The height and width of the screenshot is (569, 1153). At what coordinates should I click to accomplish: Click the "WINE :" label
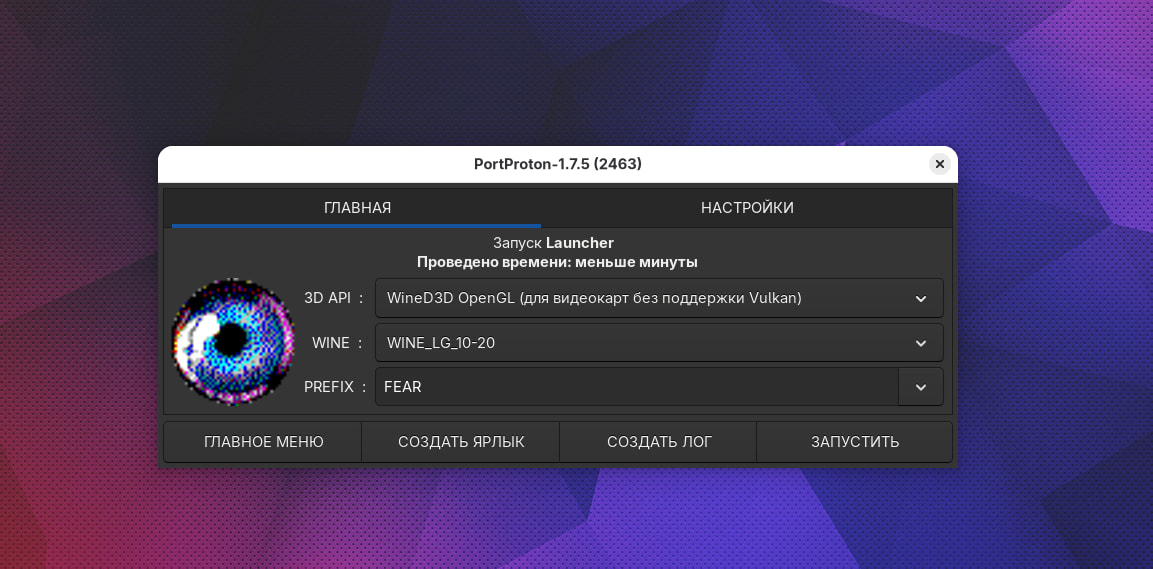point(338,343)
